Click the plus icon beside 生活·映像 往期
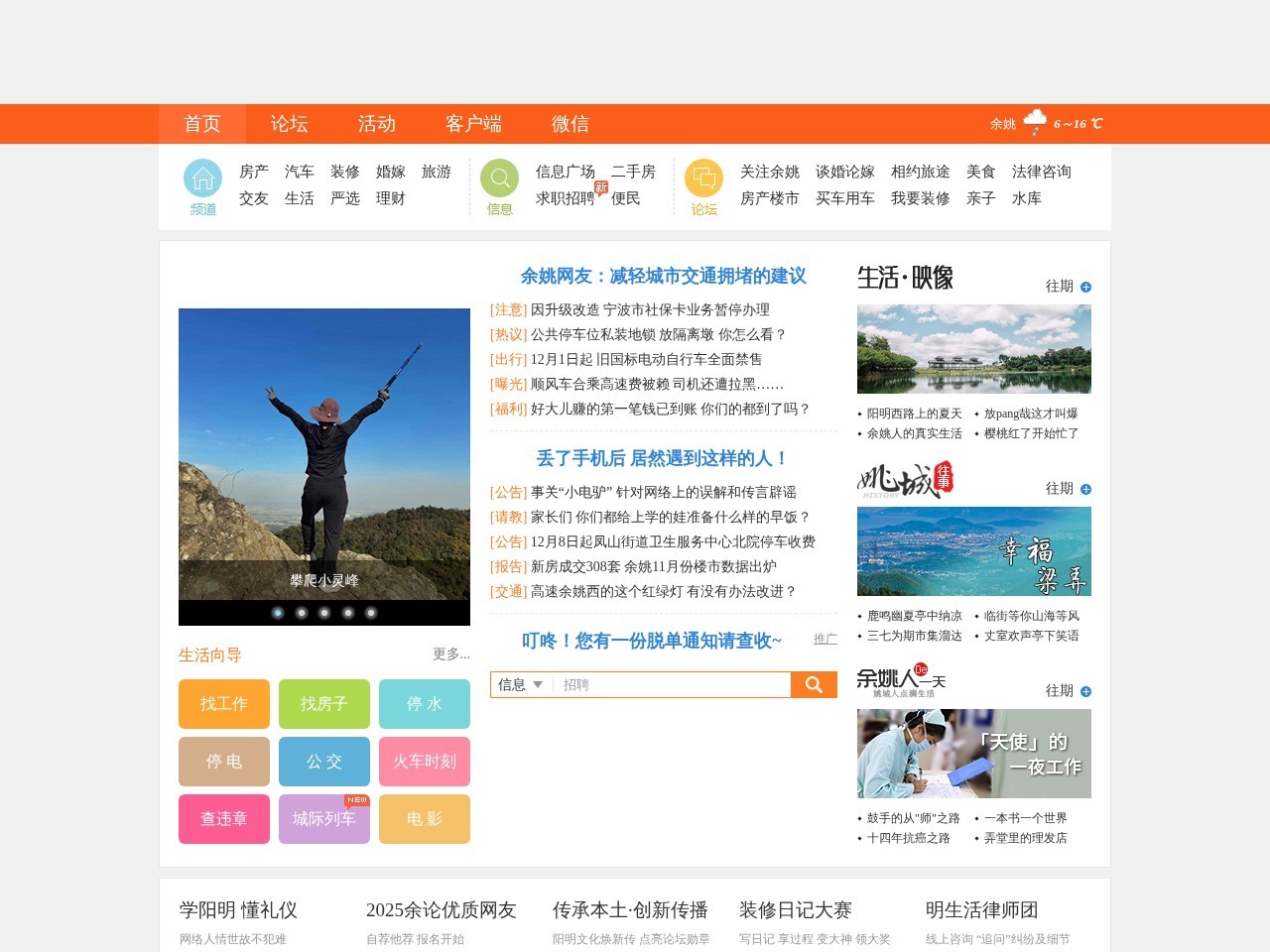 (x=1086, y=287)
